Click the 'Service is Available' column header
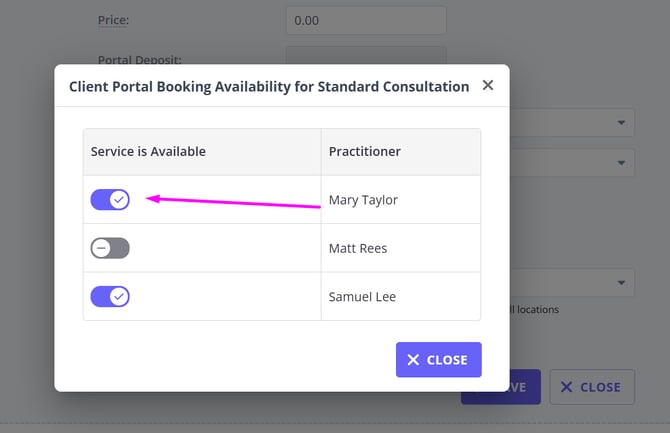 coord(148,152)
